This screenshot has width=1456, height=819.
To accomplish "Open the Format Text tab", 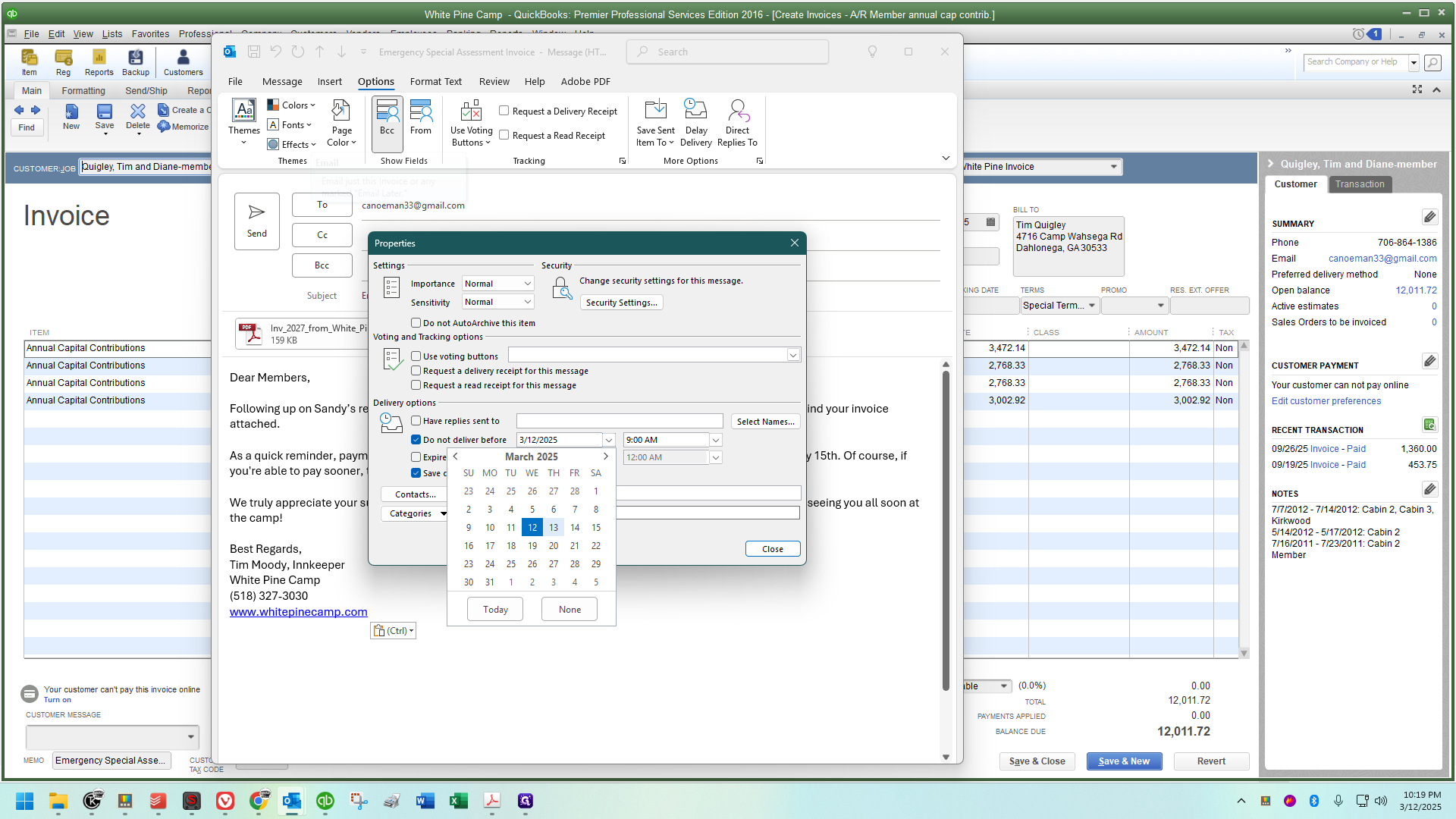I will pos(435,82).
